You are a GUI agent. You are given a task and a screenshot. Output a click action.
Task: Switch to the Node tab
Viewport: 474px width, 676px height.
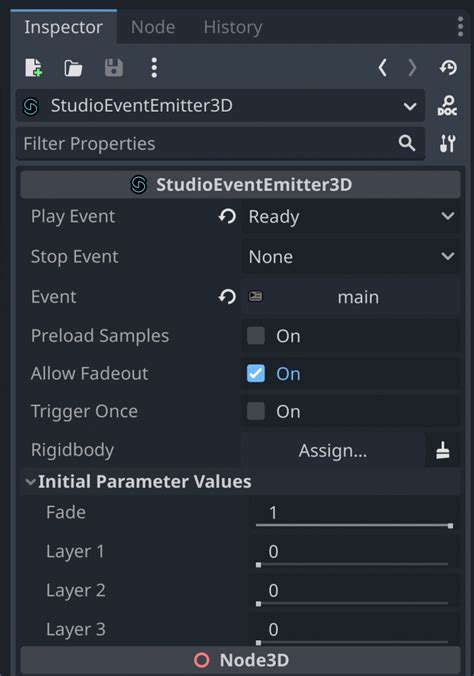click(153, 27)
